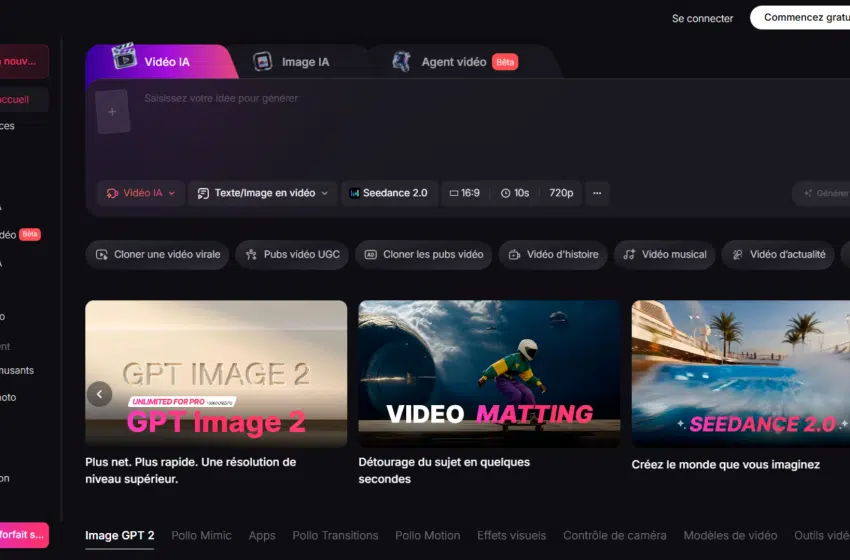The height and width of the screenshot is (560, 850).
Task: Select the Pollo Transitions category tab
Action: click(x=336, y=535)
